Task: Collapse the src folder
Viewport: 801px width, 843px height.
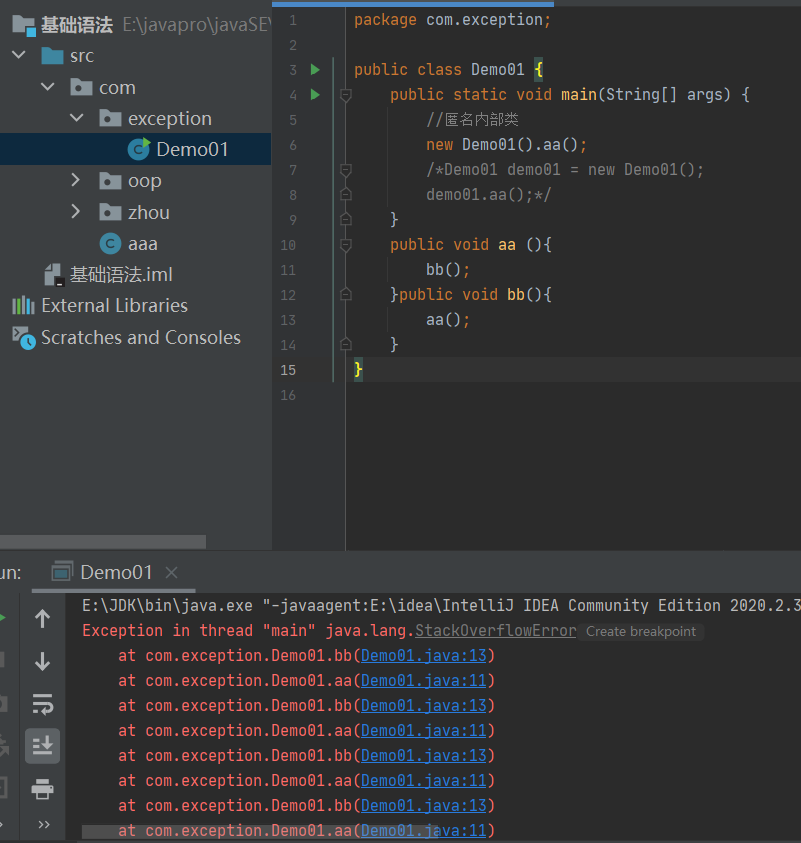Action: [19, 55]
